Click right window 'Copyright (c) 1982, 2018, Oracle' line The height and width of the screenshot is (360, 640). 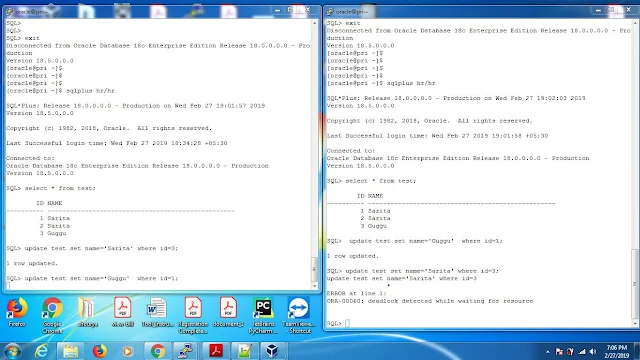pos(430,121)
